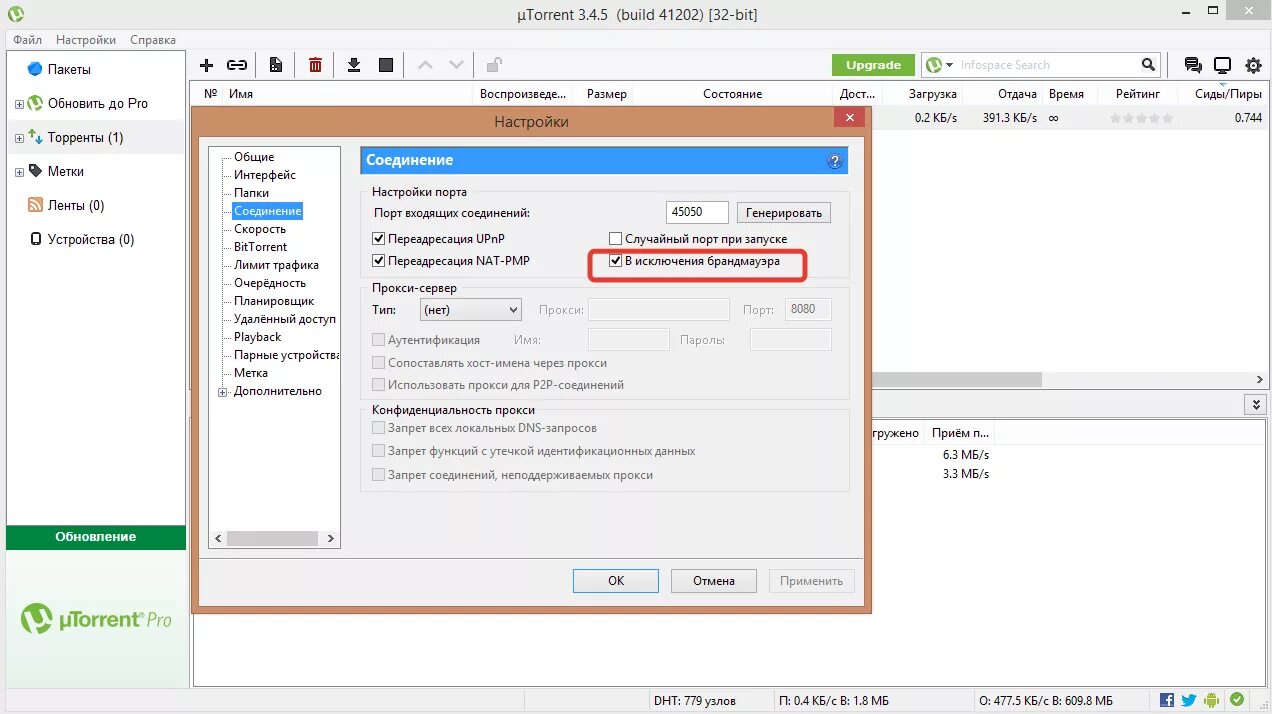1272x714 pixels.
Task: Open the remote monitor icon in toolbar
Action: pos(1222,65)
